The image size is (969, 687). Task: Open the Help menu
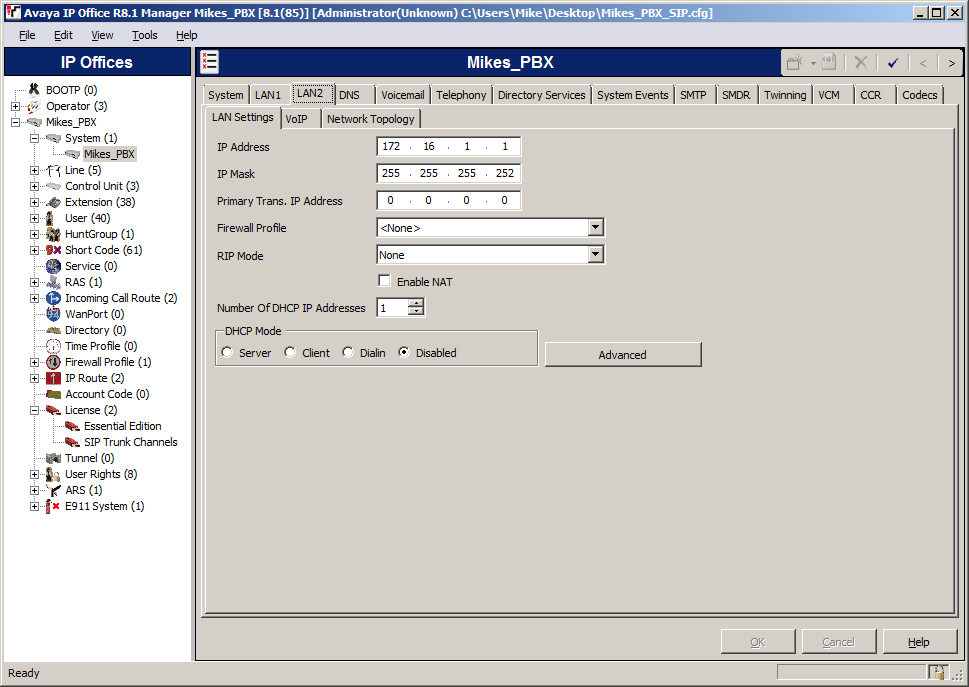pyautogui.click(x=187, y=35)
